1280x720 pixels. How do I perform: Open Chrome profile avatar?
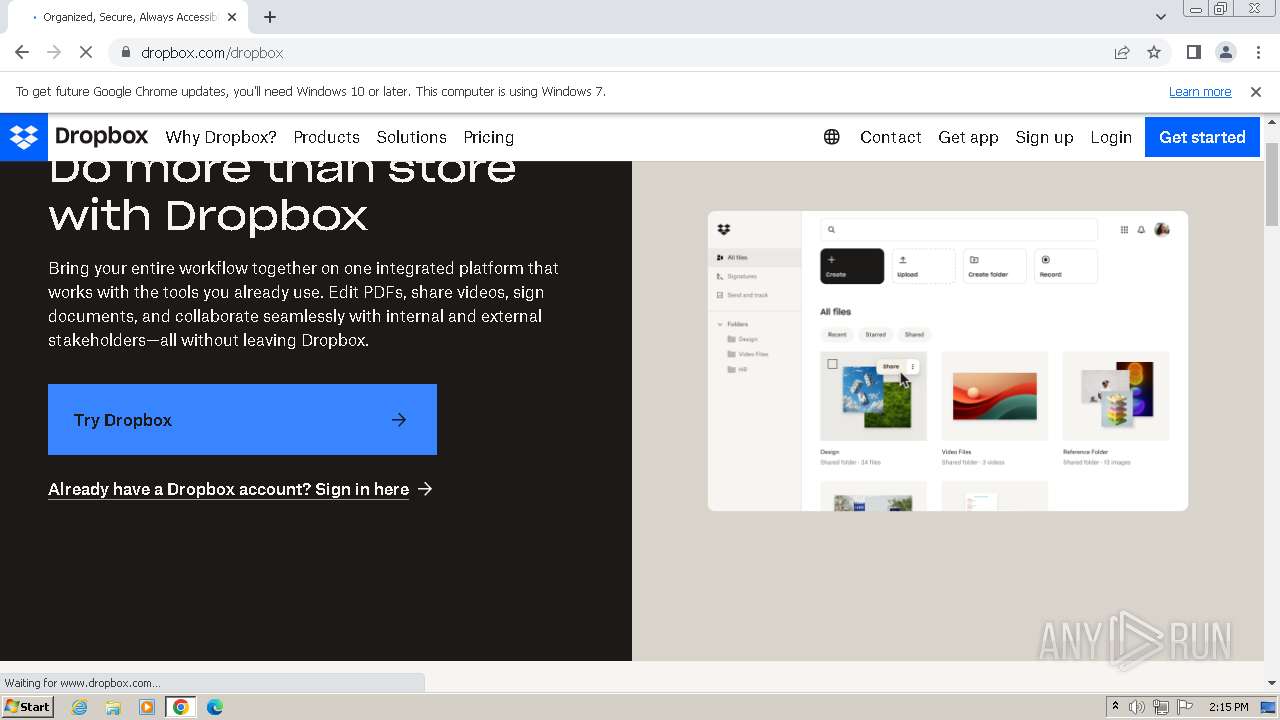1225,52
